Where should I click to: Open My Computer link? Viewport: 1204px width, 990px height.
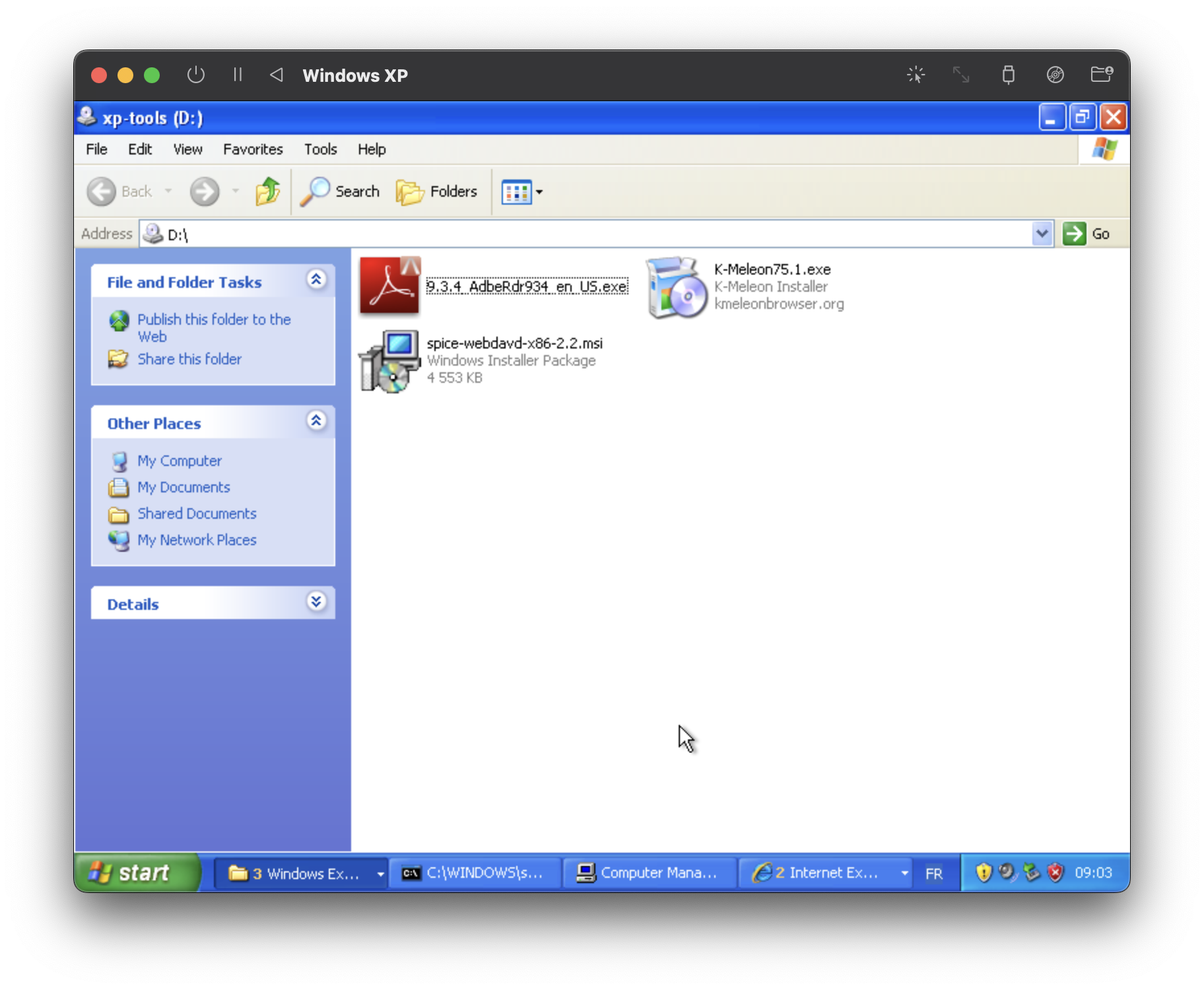tap(180, 461)
